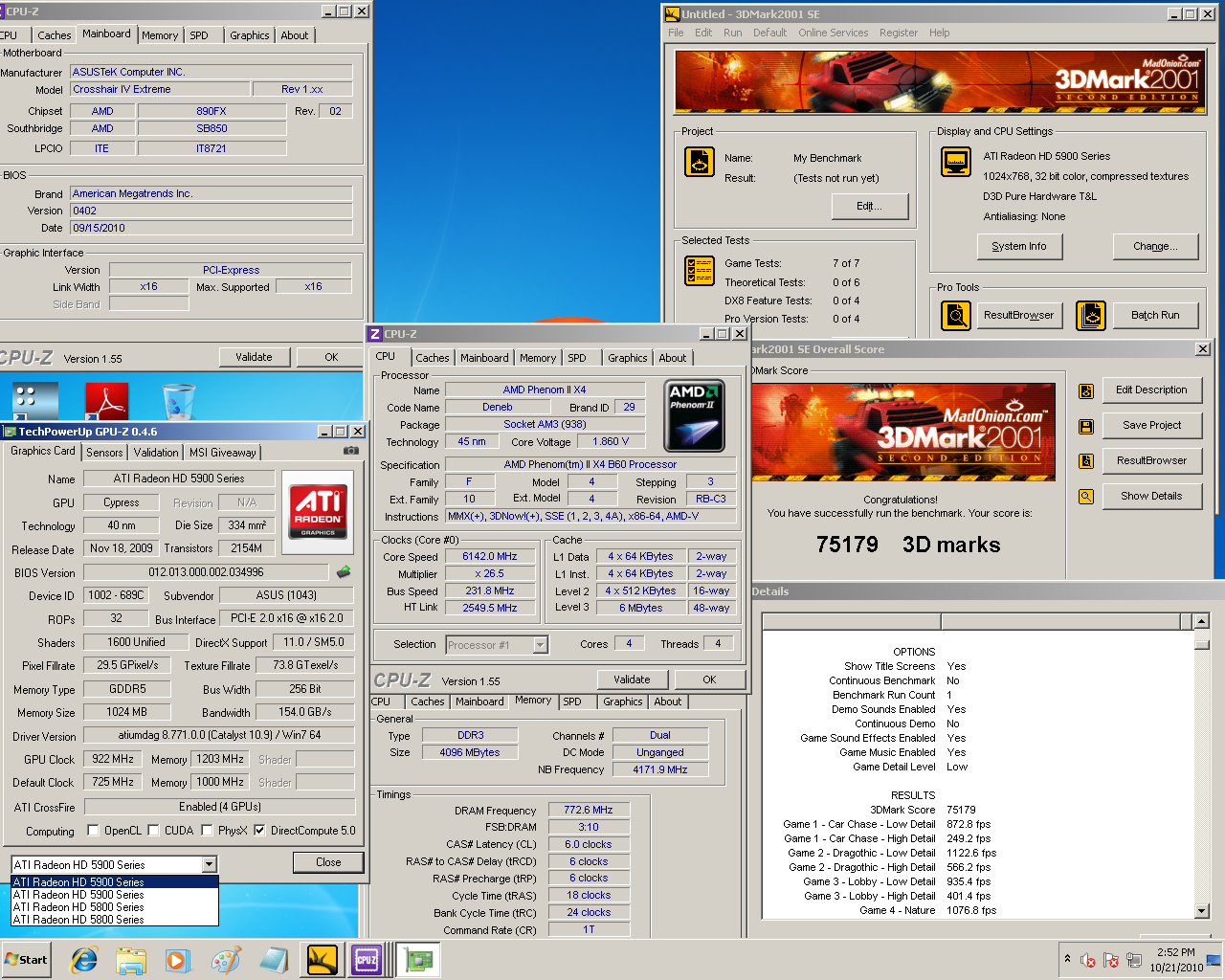Click the ATI Radeon Graphics logo in GPU-Z
The image size is (1225, 980).
point(318,512)
